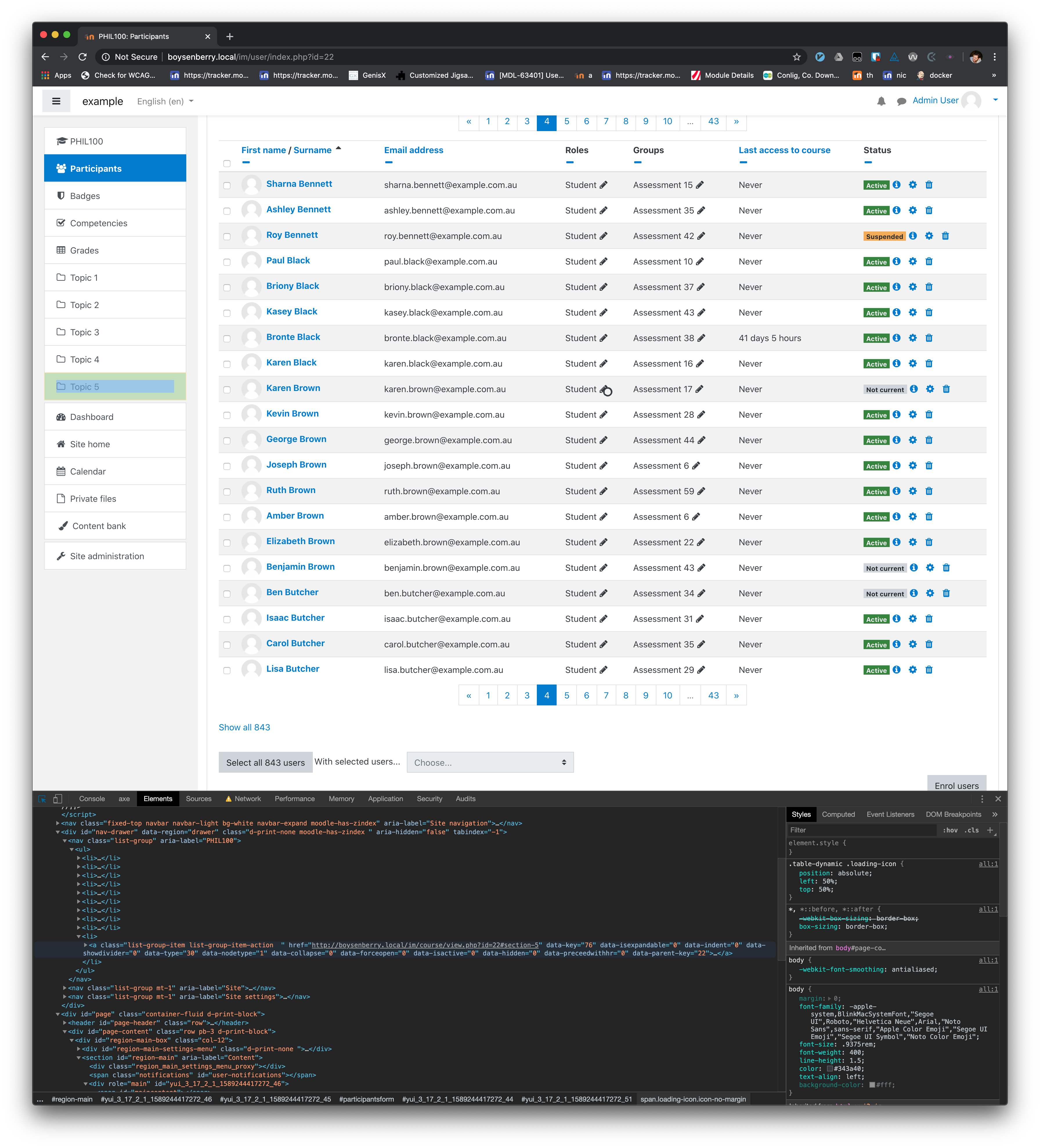Click Select all 843 users button
Image resolution: width=1040 pixels, height=1148 pixels.
pos(266,763)
